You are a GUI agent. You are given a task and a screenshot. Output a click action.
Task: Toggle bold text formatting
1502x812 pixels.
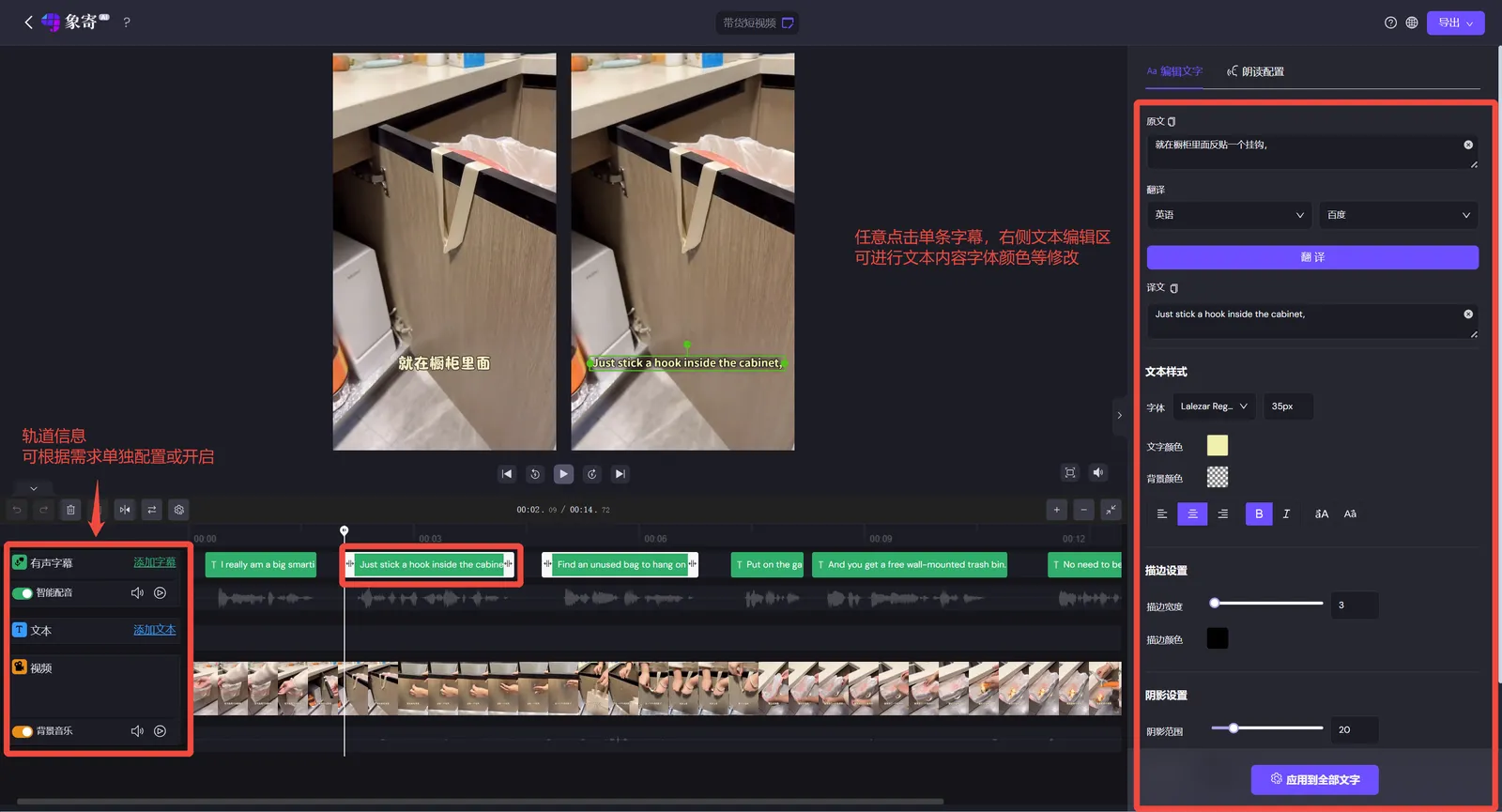[1259, 513]
